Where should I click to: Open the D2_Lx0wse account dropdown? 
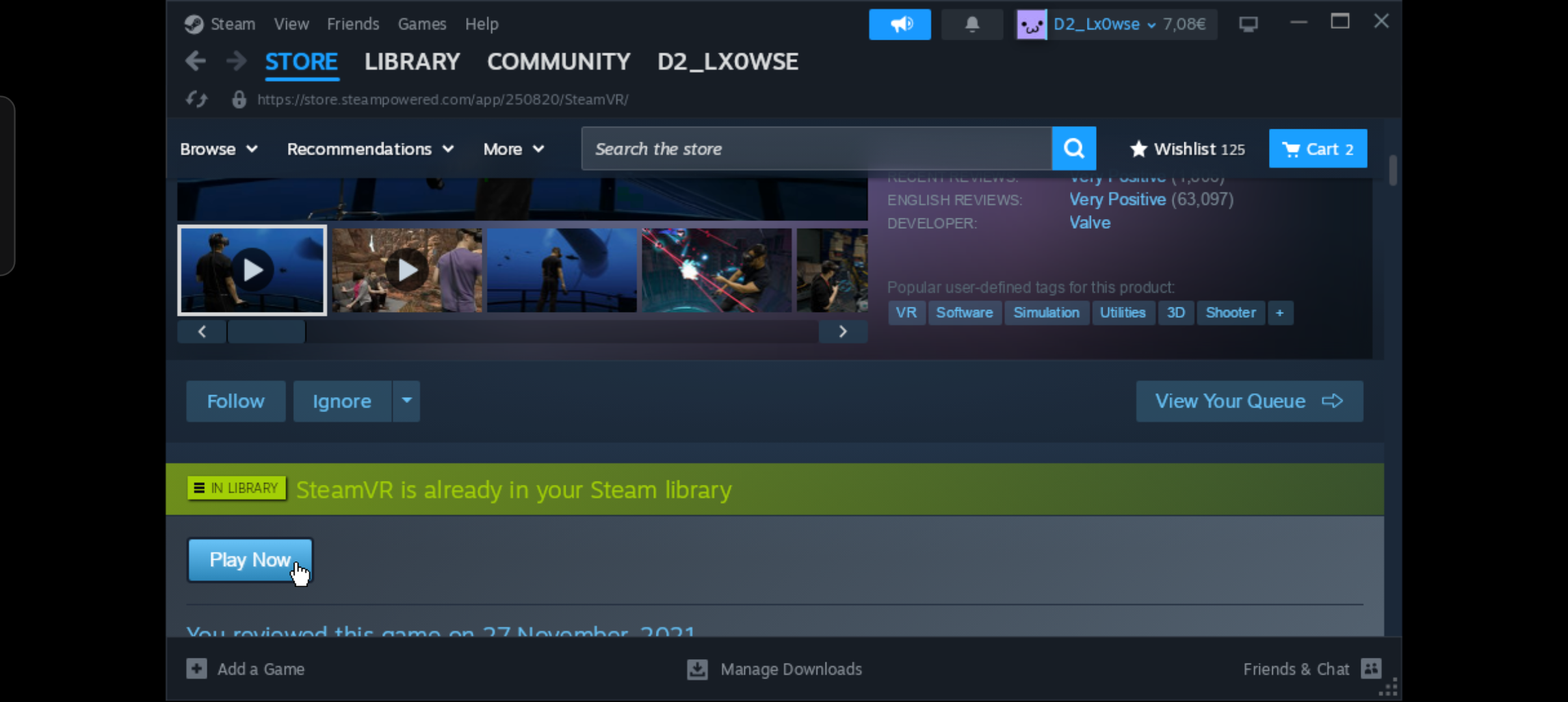pyautogui.click(x=1104, y=25)
